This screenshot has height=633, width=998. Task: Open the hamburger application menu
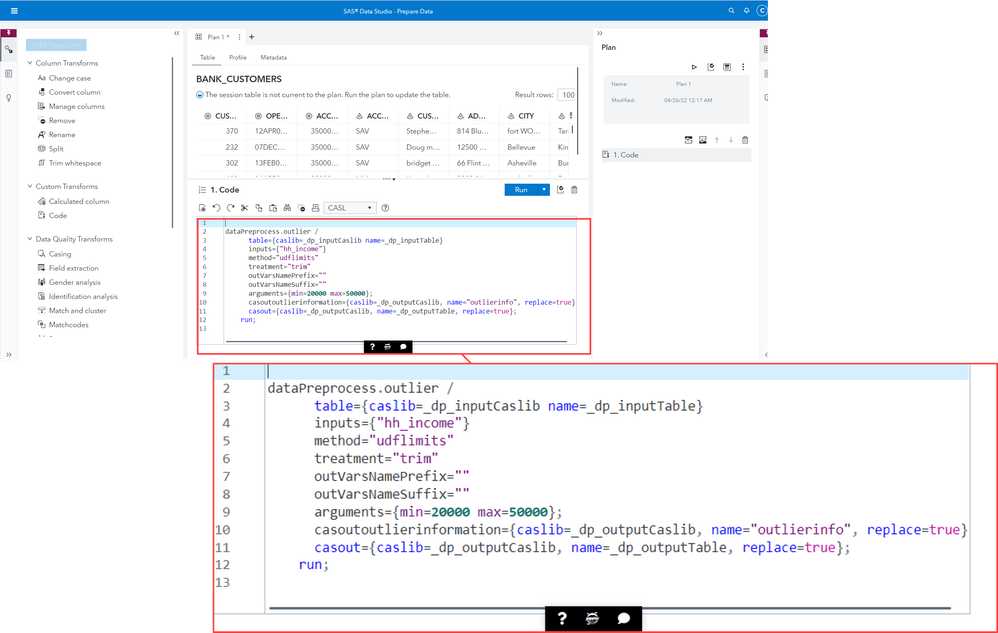click(x=14, y=11)
